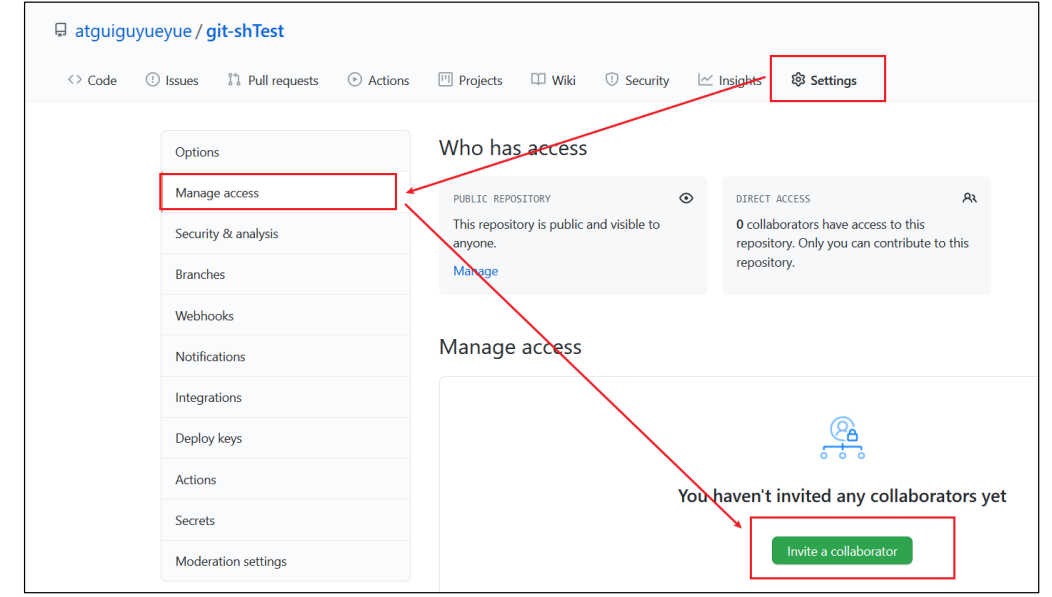Screen dimensions: 1052x597
Task: Open Secrets settings
Action: (x=286, y=520)
